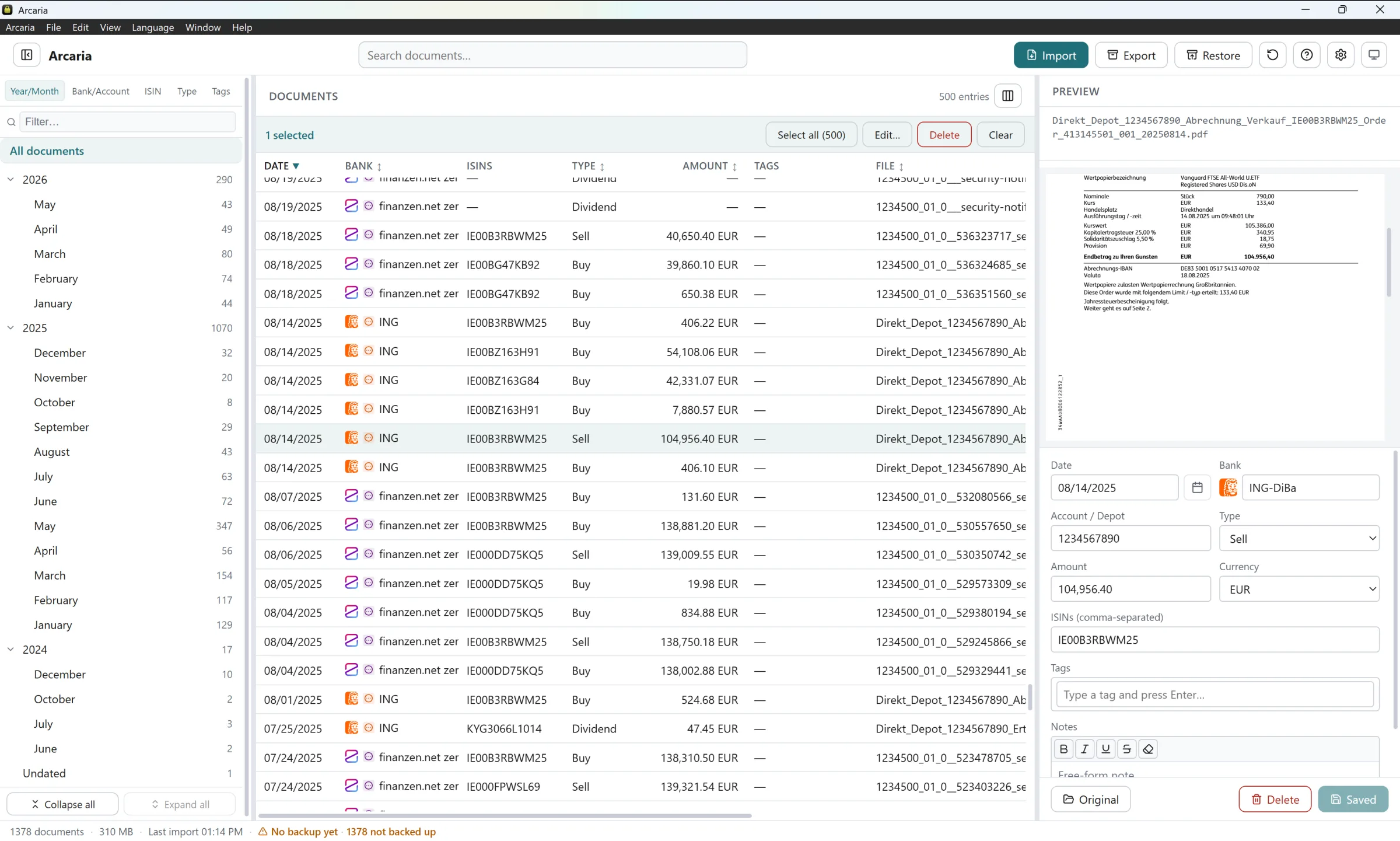Open the Currency dropdown showing EUR

pyautogui.click(x=1299, y=589)
